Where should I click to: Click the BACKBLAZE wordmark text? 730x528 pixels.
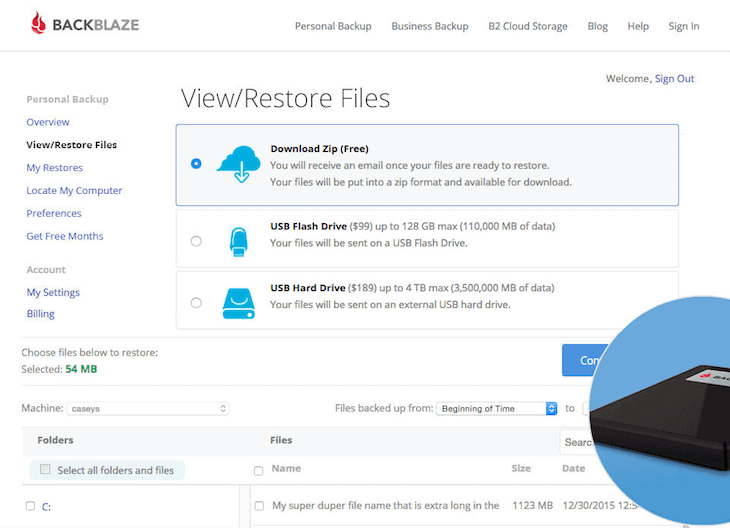(x=96, y=25)
